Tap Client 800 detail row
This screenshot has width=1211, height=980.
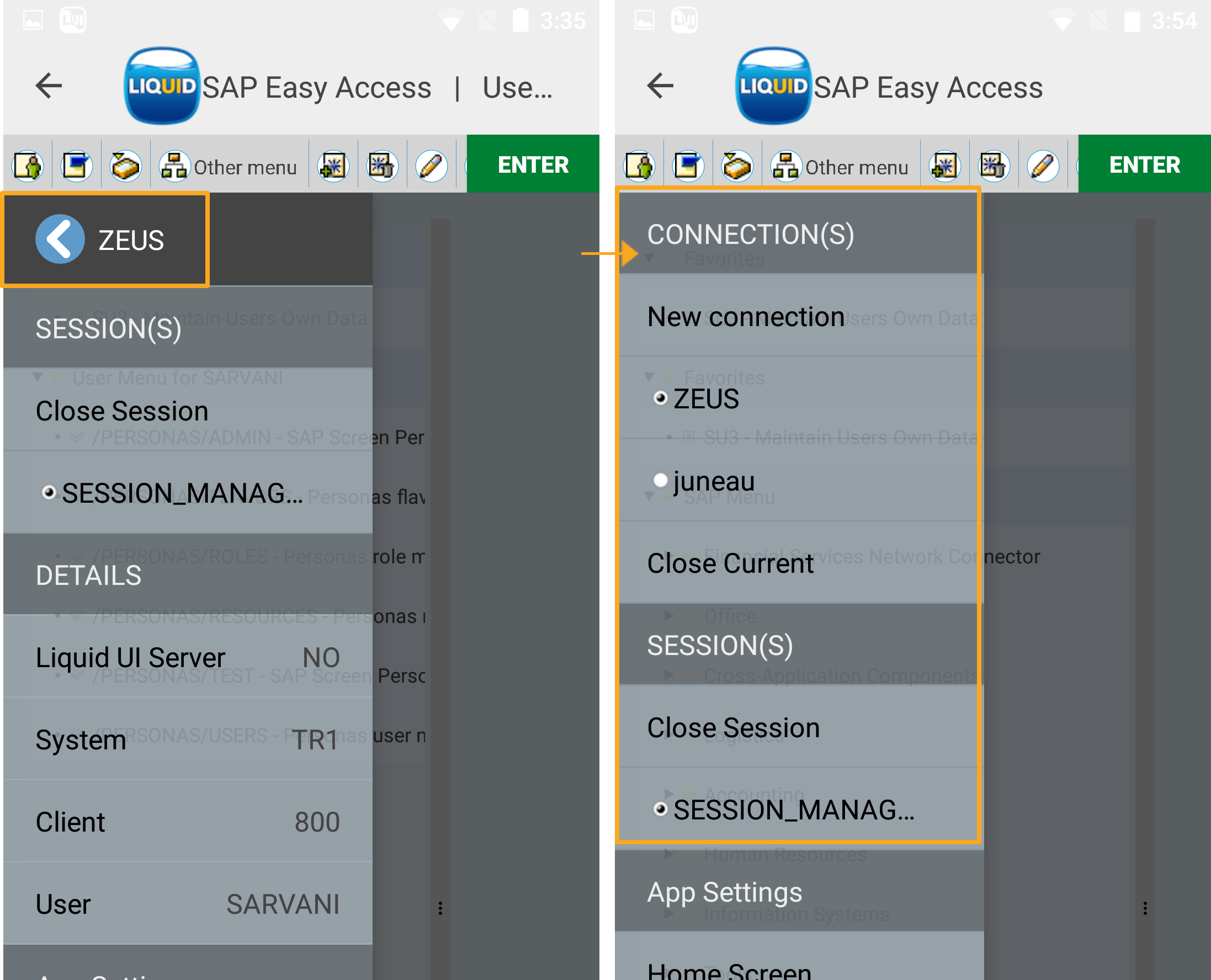click(x=188, y=822)
